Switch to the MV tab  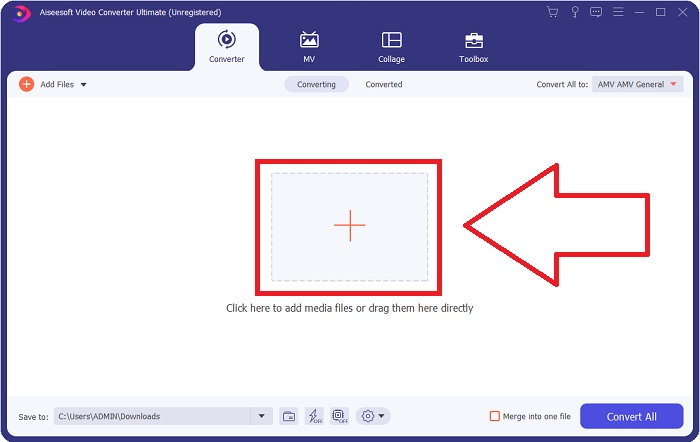click(309, 46)
